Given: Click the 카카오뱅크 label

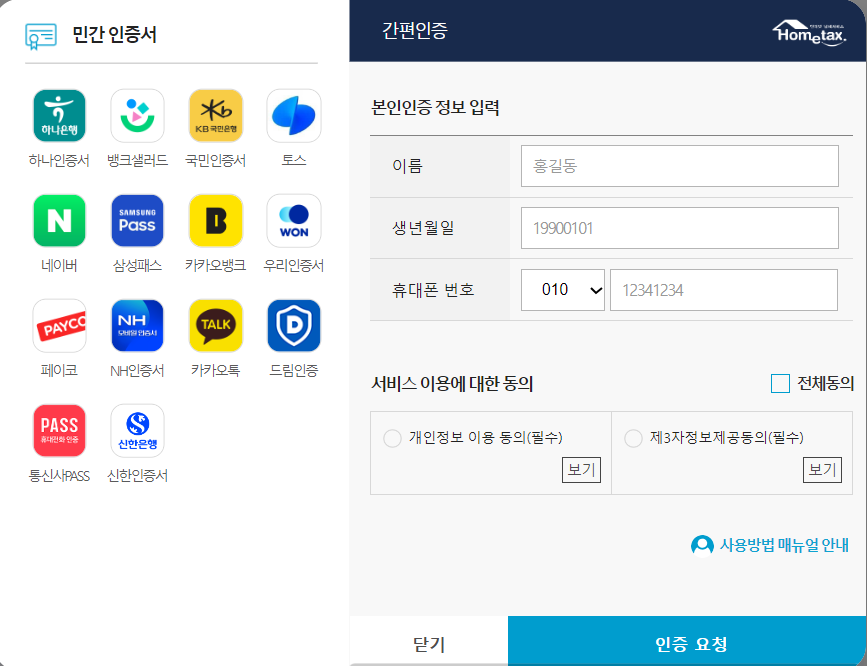Looking at the screenshot, I should 216,266.
